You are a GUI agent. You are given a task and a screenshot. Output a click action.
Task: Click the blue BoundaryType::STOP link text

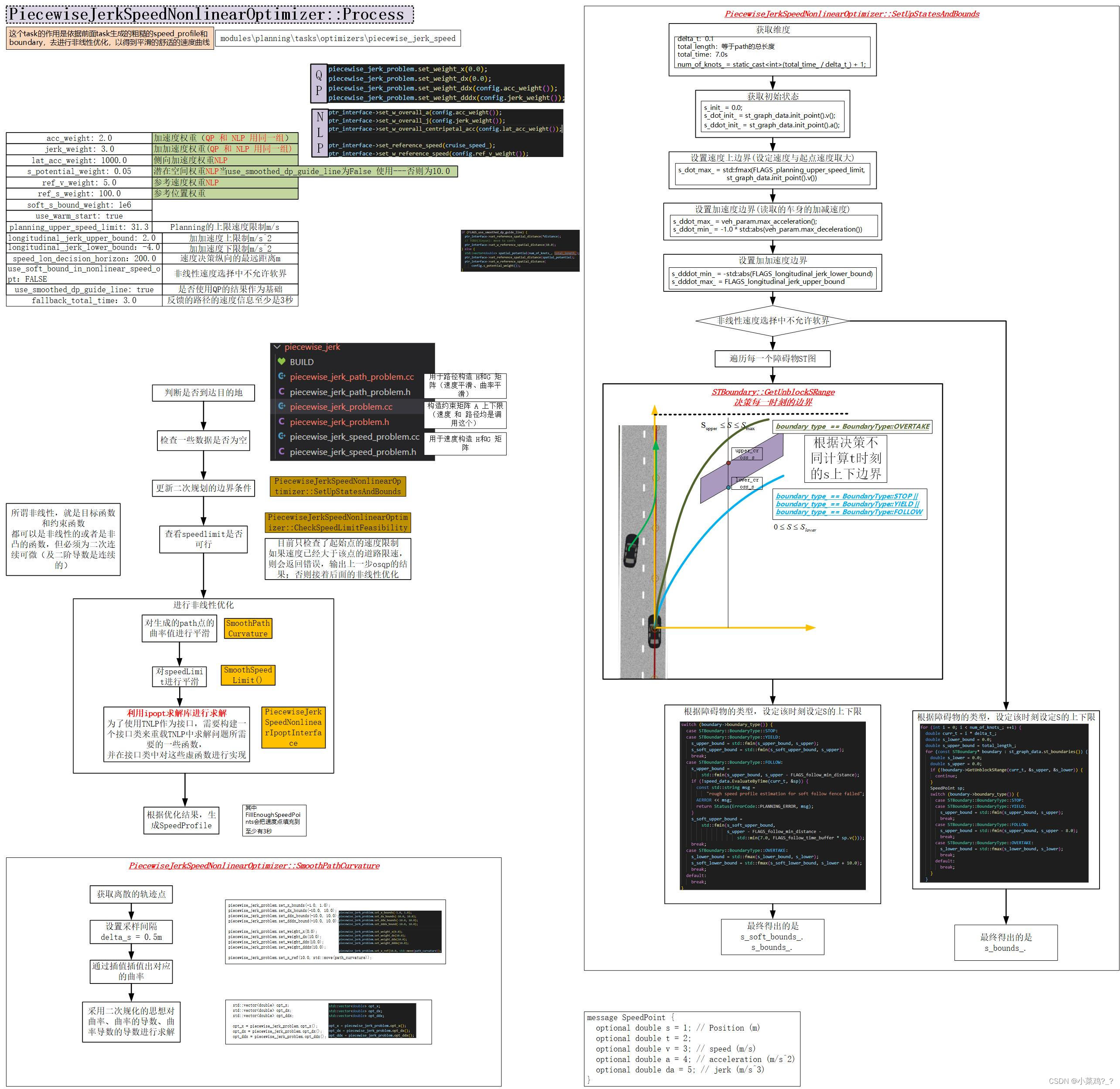(x=847, y=496)
